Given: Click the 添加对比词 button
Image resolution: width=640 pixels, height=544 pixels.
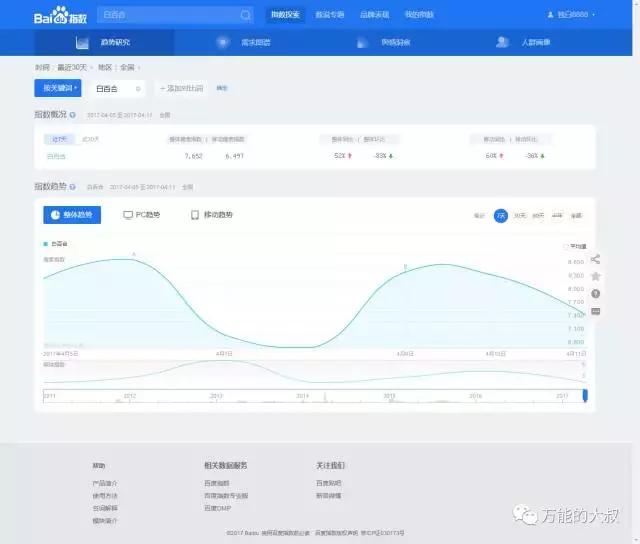Looking at the screenshot, I should [181, 89].
